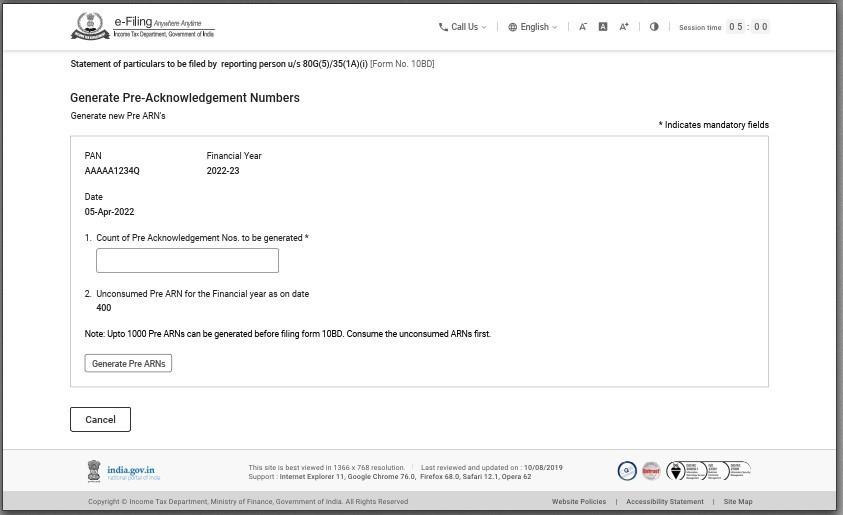This screenshot has height=515, width=843.
Task: Go to the Site Map link
Action: [738, 502]
